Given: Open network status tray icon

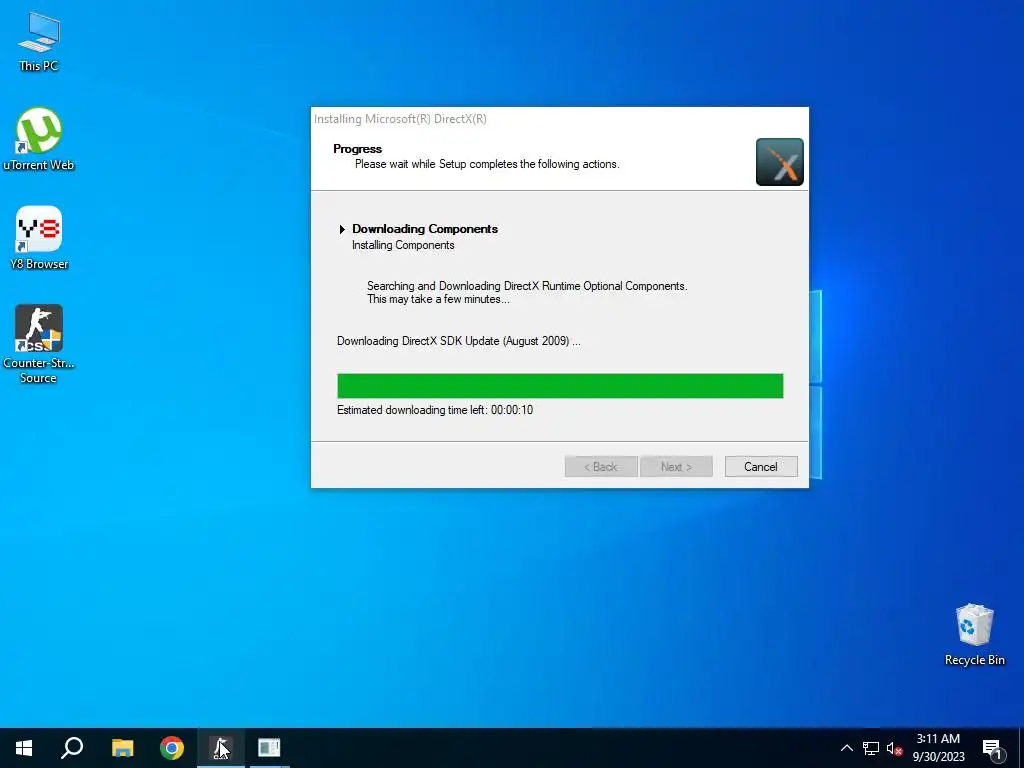Looking at the screenshot, I should pyautogui.click(x=871, y=748).
